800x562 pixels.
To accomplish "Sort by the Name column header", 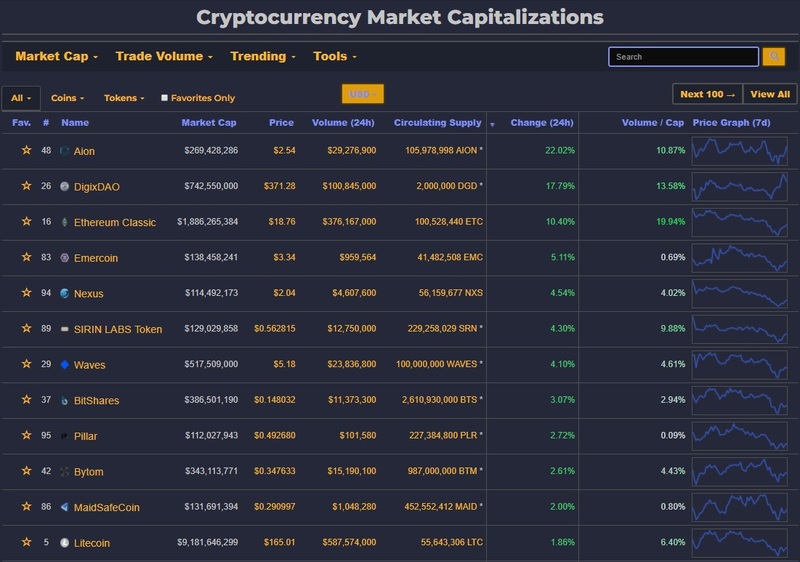I will [75, 122].
